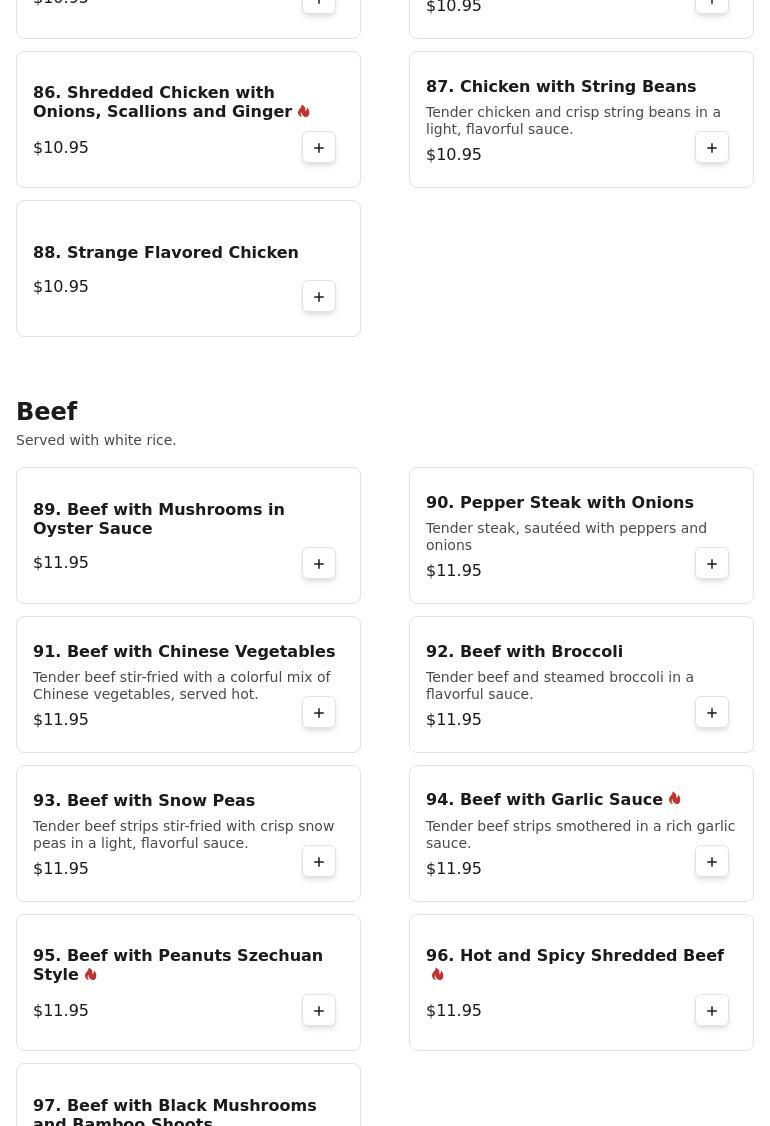Click spicy flame icon beside Garlic Sauce
The image size is (770, 1126).
tap(674, 799)
